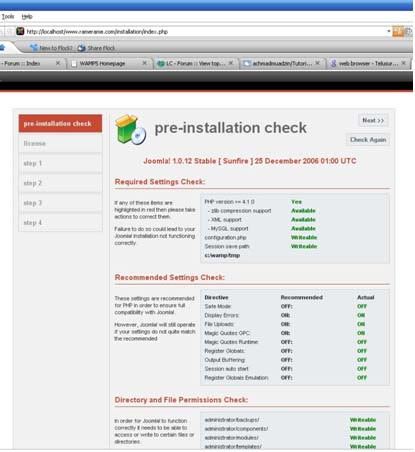Click the Next >> button
This screenshot has width=415, height=452.
pos(373,120)
